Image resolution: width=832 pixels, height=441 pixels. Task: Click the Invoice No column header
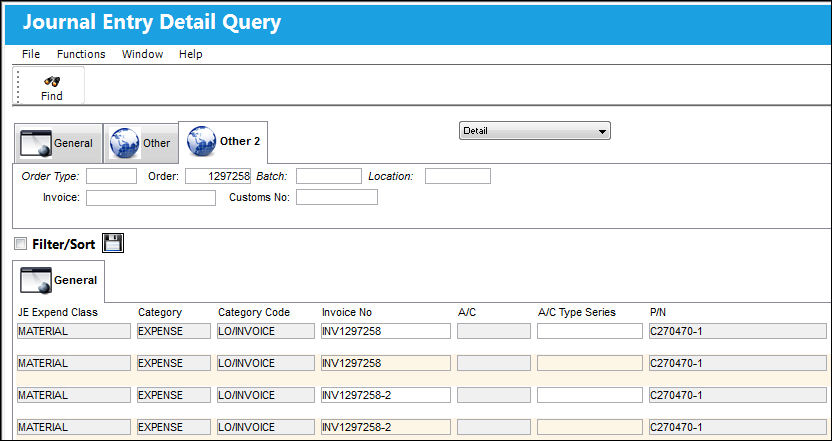click(x=346, y=313)
